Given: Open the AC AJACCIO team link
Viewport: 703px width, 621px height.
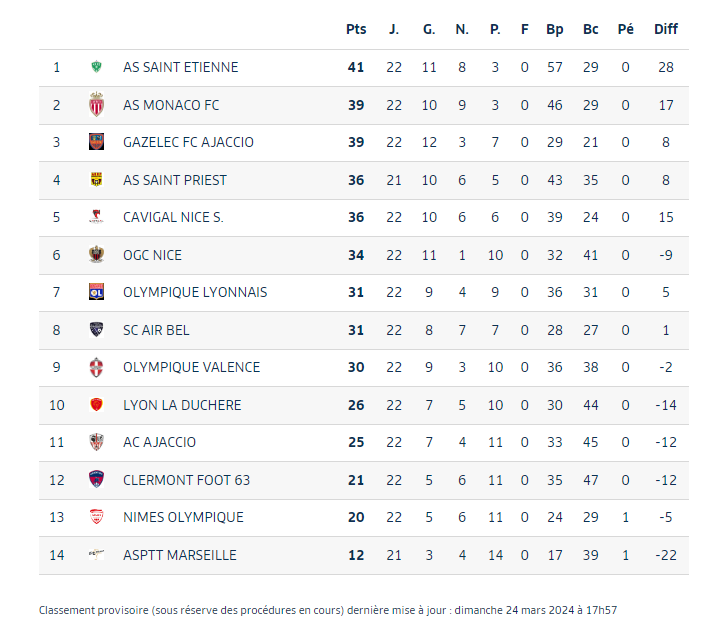Looking at the screenshot, I should click(159, 442).
